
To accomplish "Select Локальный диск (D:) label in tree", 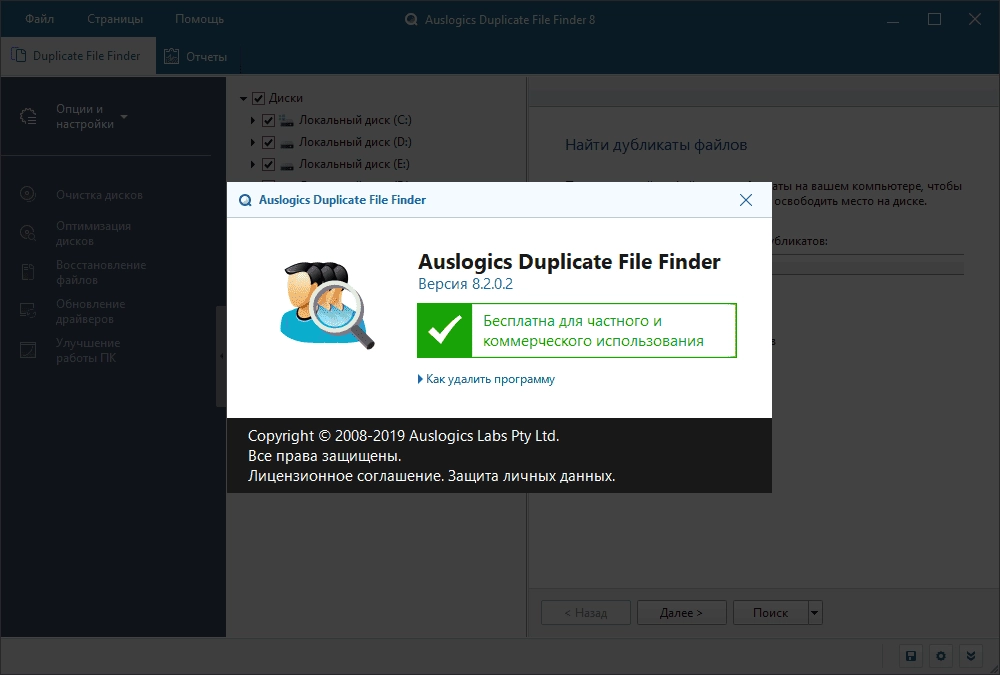I will click(x=355, y=142).
